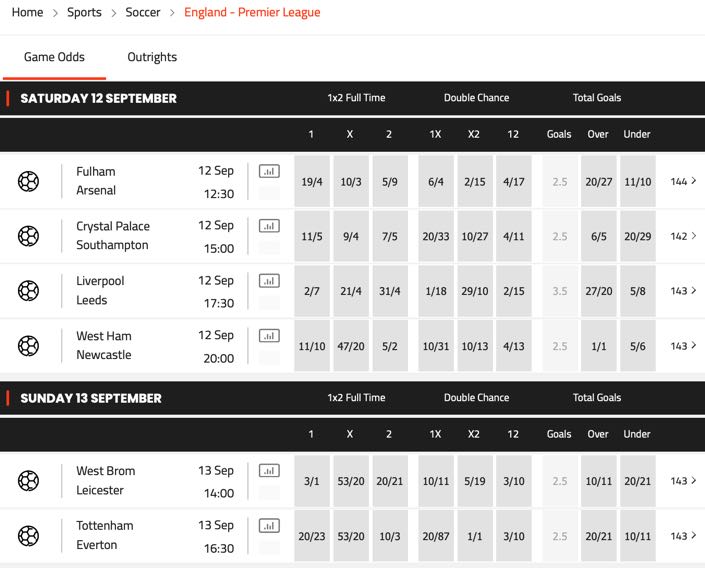Viewport: 705px width, 568px height.
Task: Select Under 5/6 for West Ham Newcastle
Action: 638,346
